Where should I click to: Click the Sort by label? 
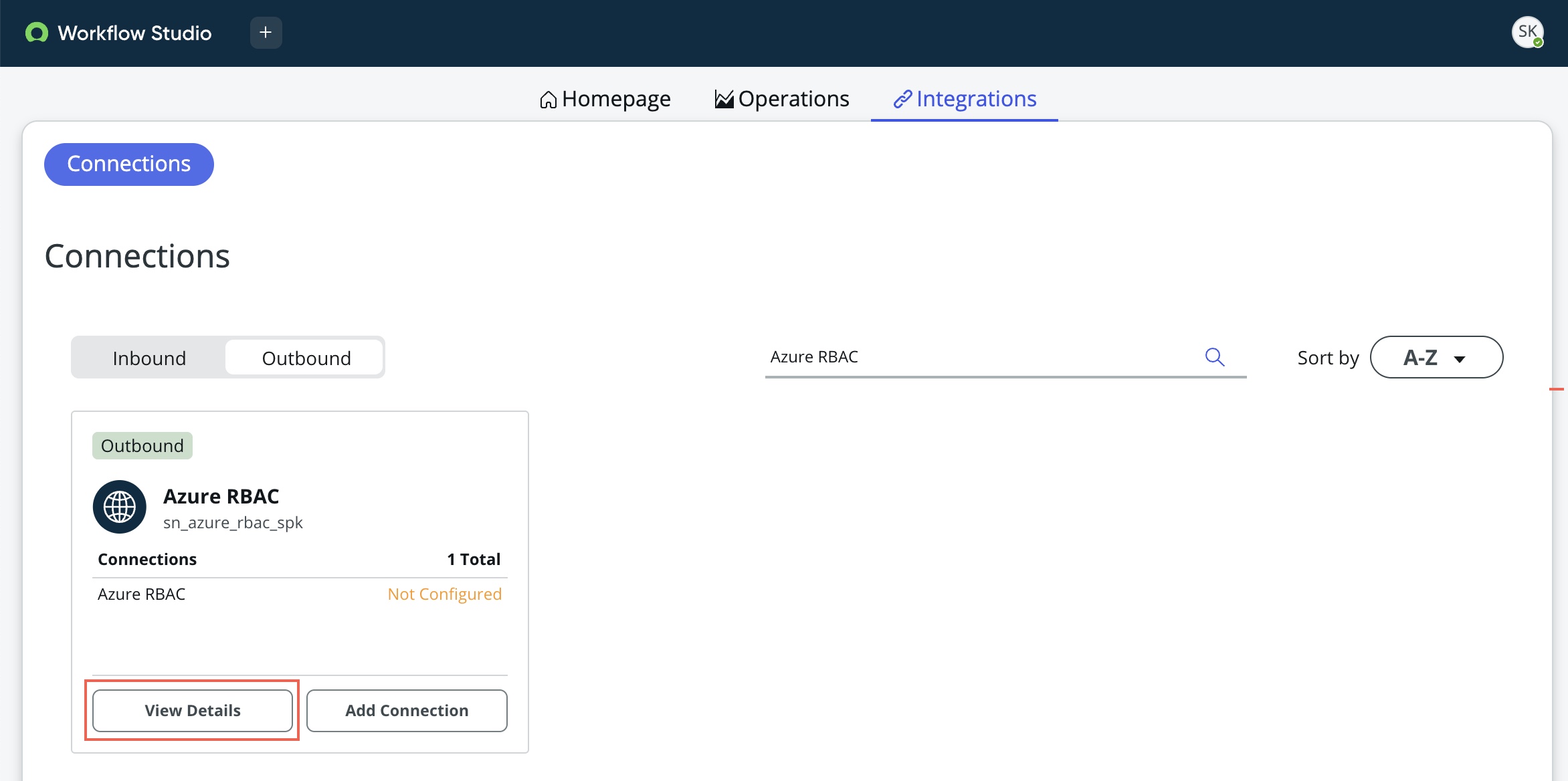1328,358
